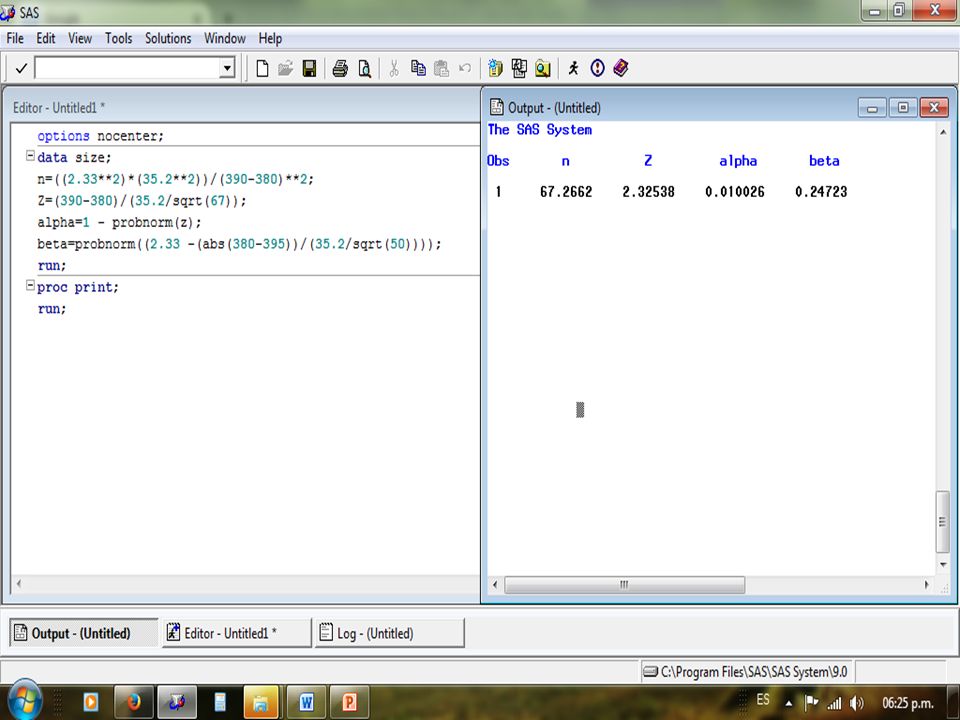Click the ES language indicator
Viewport: 960px width, 720px height.
[763, 700]
